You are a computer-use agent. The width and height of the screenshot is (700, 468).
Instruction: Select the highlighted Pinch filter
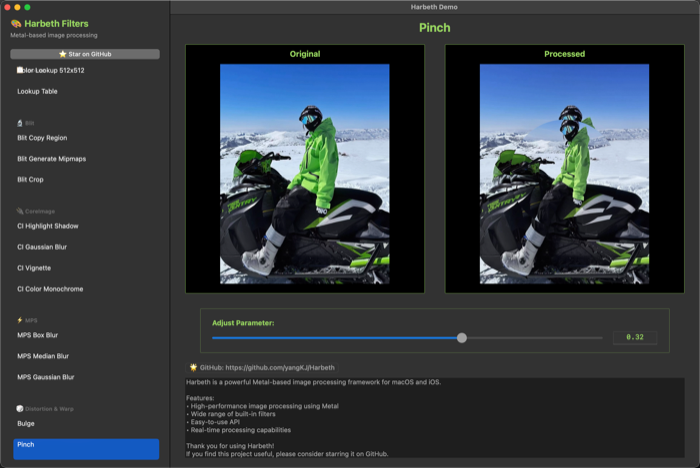pyautogui.click(x=86, y=449)
